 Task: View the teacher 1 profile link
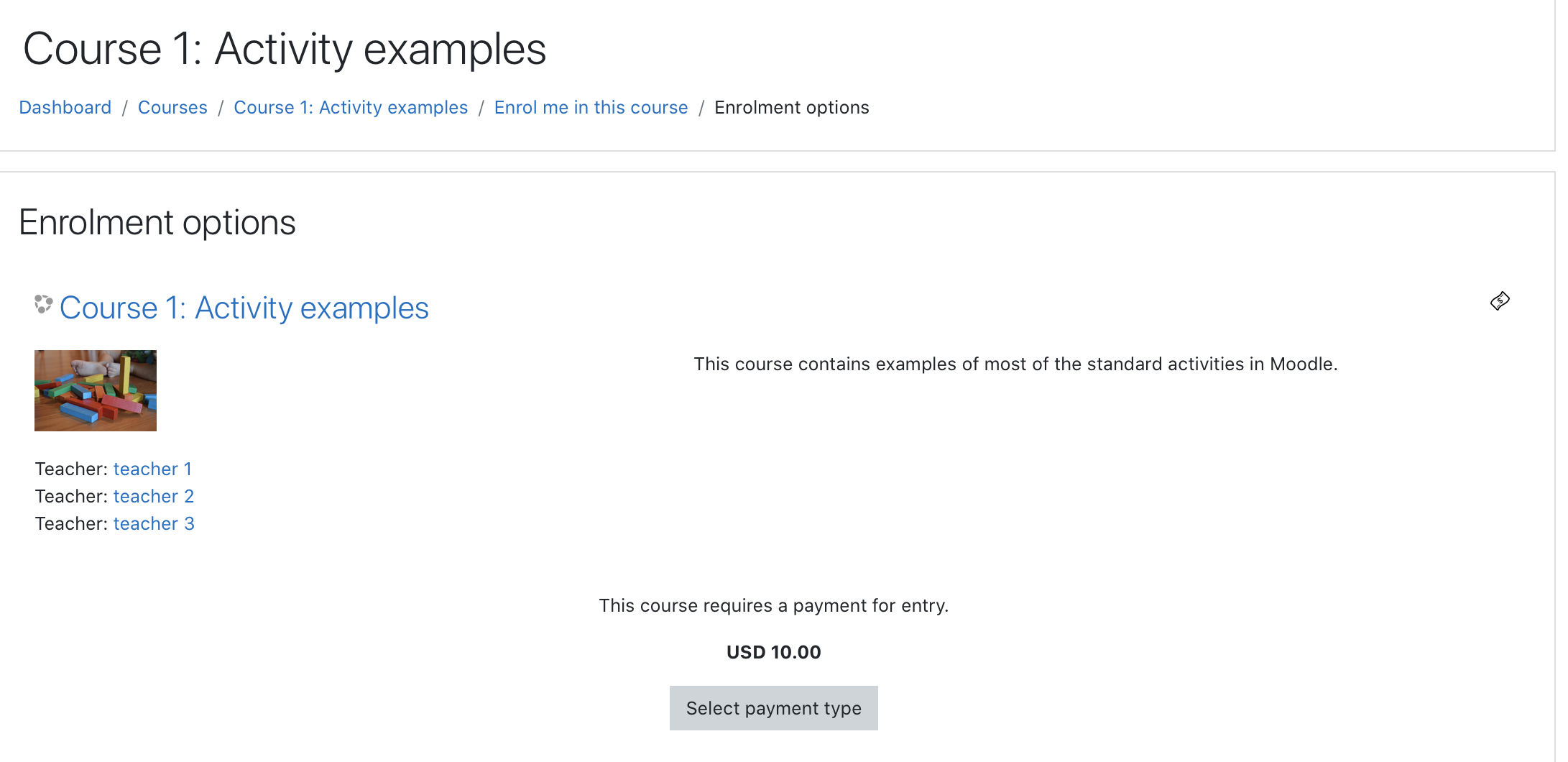click(152, 469)
